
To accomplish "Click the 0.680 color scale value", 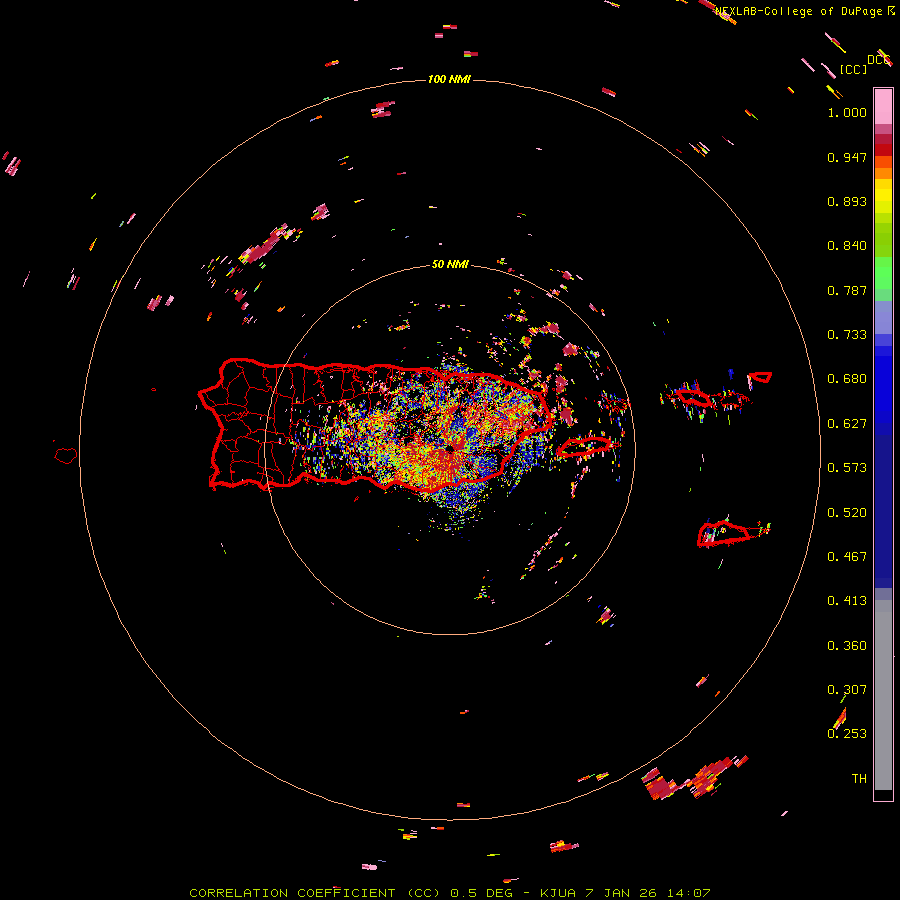I will [x=847, y=379].
